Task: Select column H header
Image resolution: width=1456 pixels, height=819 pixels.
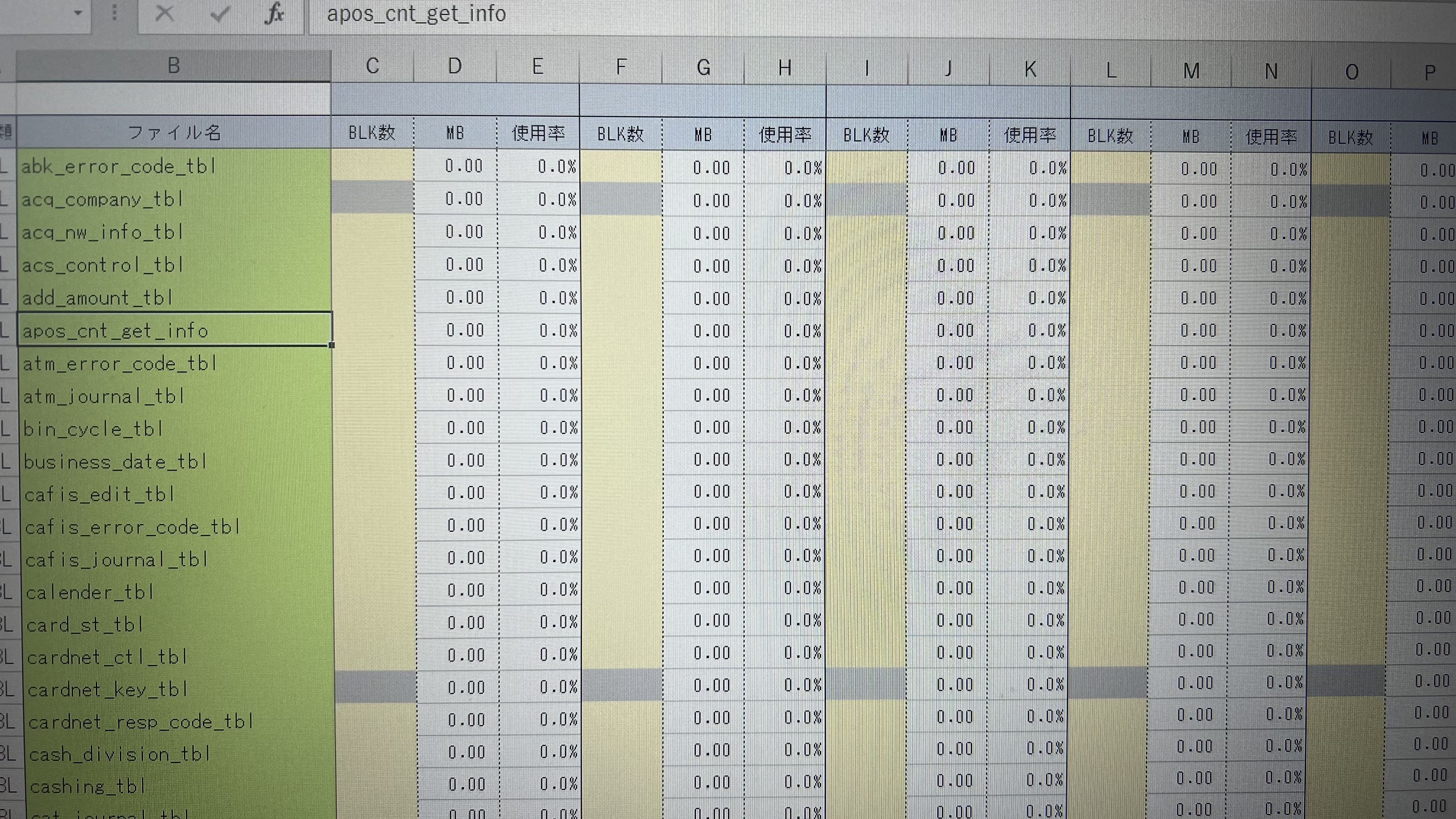Action: pos(785,68)
